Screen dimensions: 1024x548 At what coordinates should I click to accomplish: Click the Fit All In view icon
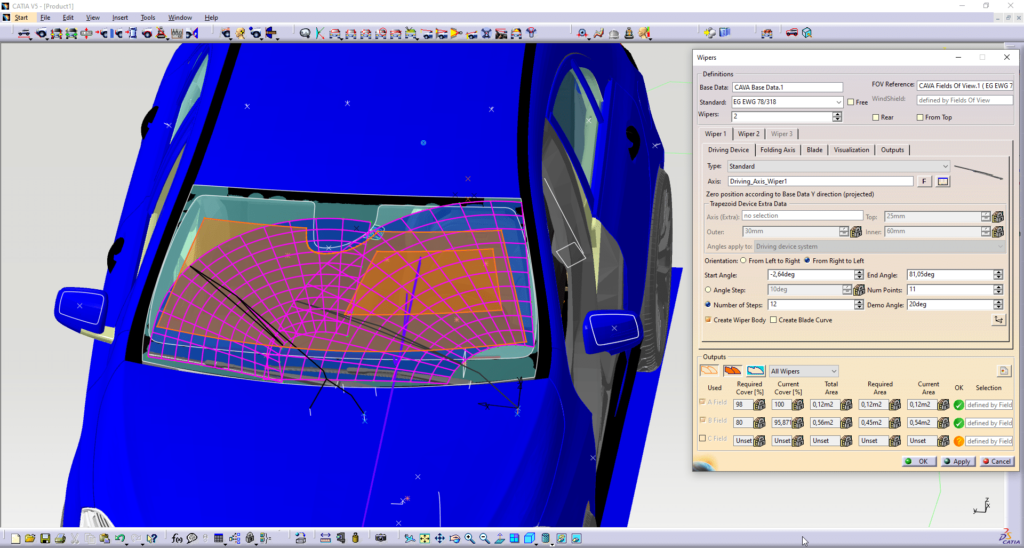pyautogui.click(x=424, y=539)
